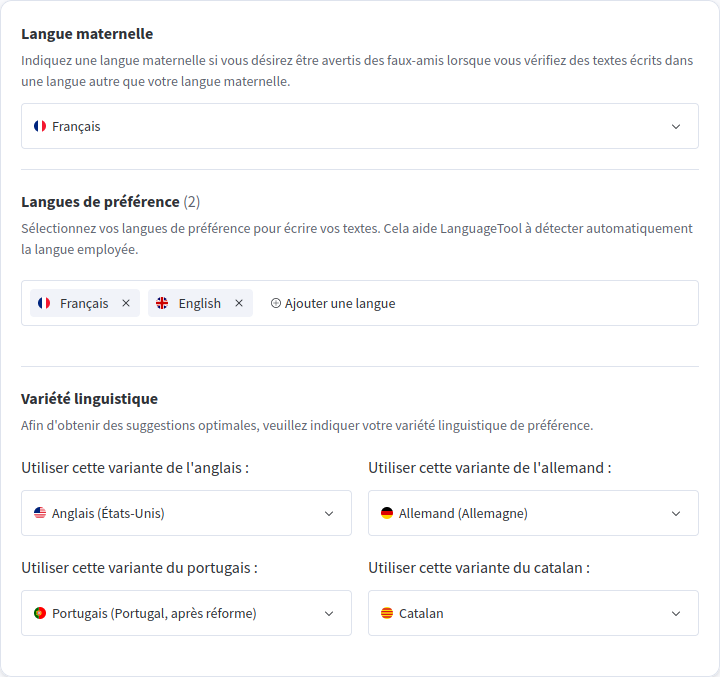Click the chevron in the Catalan selector
720x677 pixels.
[676, 614]
